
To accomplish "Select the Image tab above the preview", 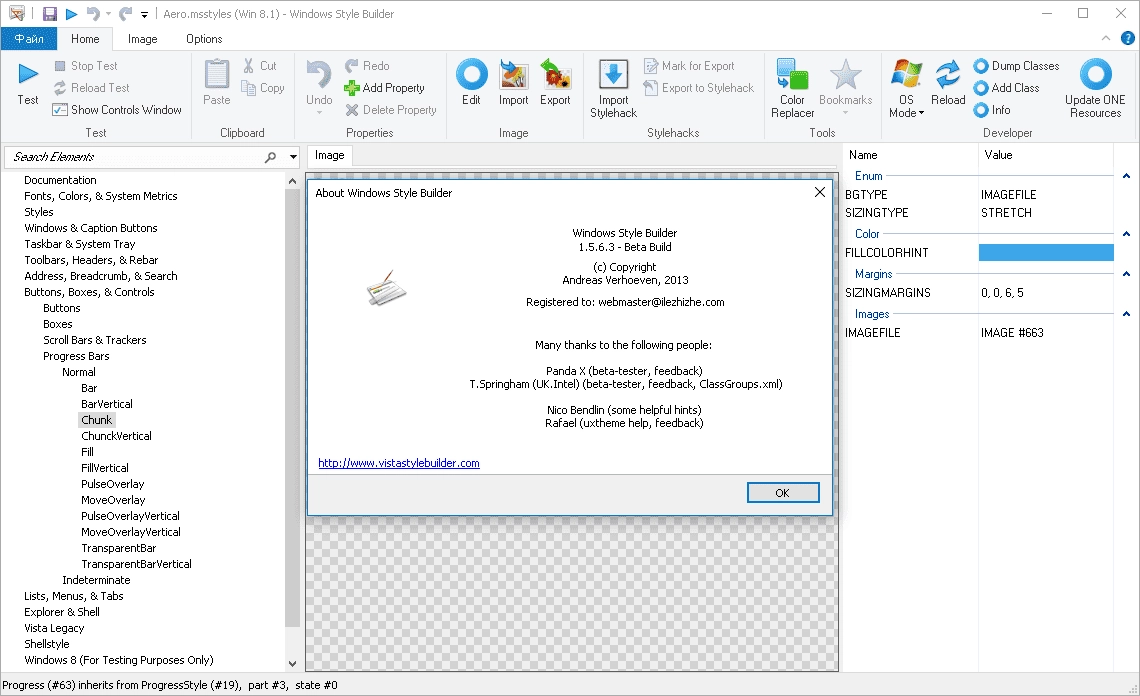I will pos(329,156).
